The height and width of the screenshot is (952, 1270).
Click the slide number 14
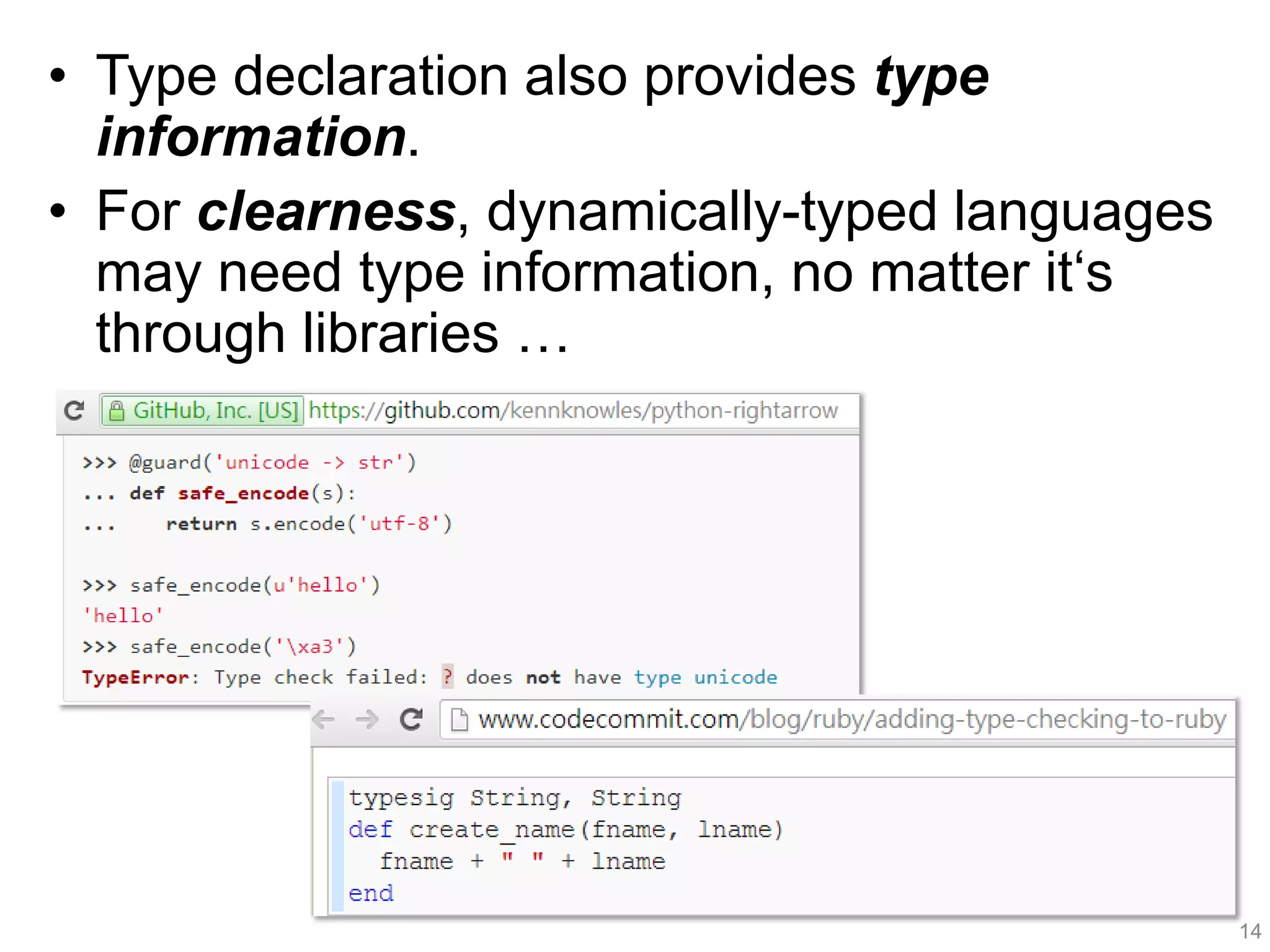point(1250,931)
